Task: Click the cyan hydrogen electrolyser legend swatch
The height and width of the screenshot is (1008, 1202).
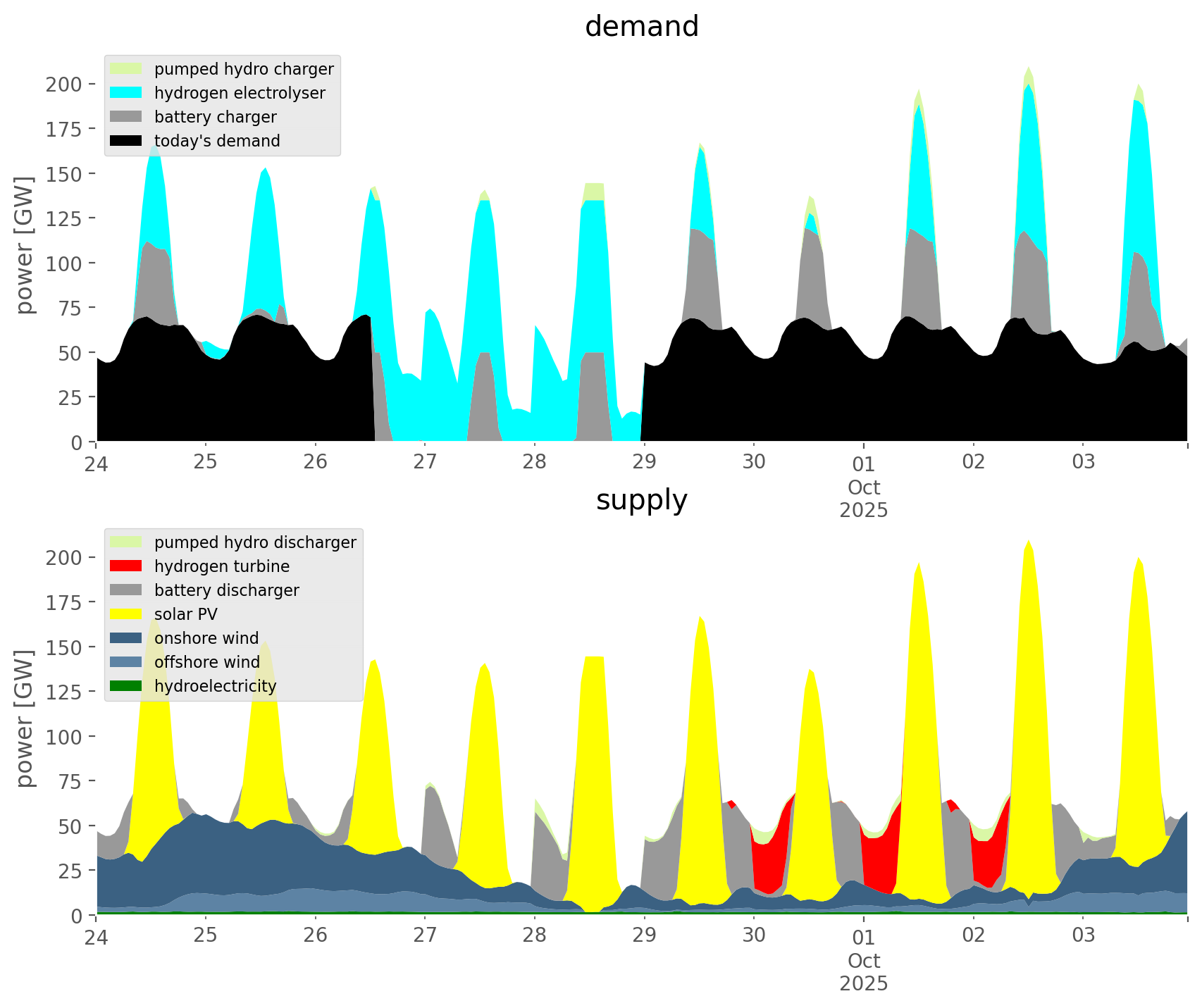Action: pyautogui.click(x=126, y=93)
